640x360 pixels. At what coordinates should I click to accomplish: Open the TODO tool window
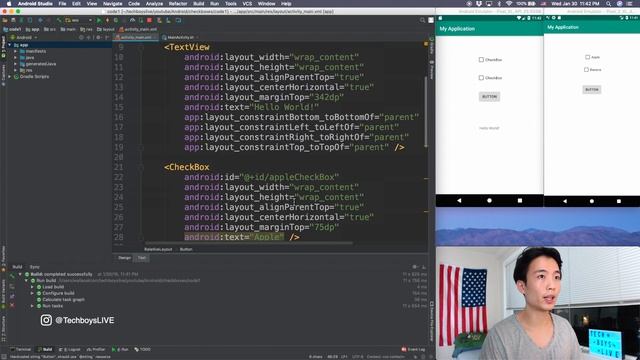(142, 349)
